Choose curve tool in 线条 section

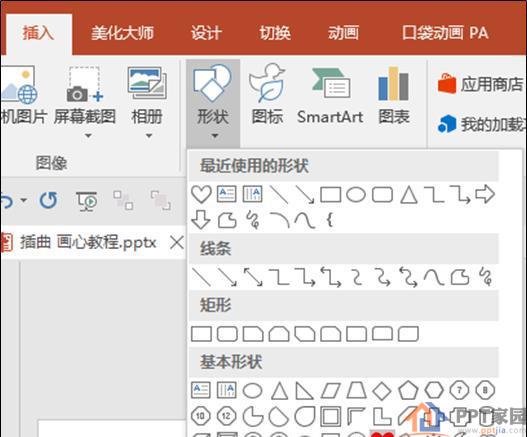tap(434, 278)
